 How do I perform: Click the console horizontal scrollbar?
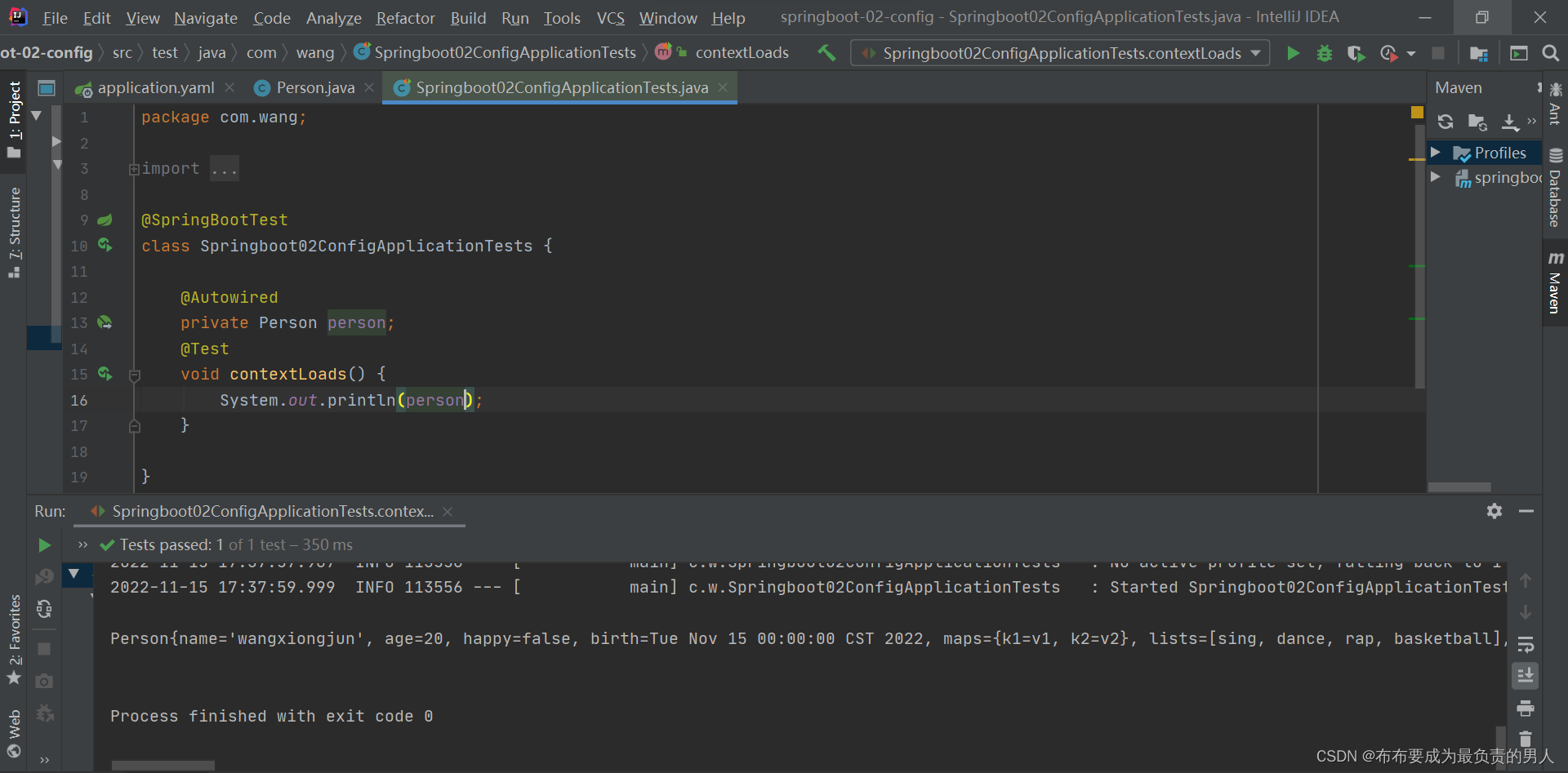pos(163,766)
